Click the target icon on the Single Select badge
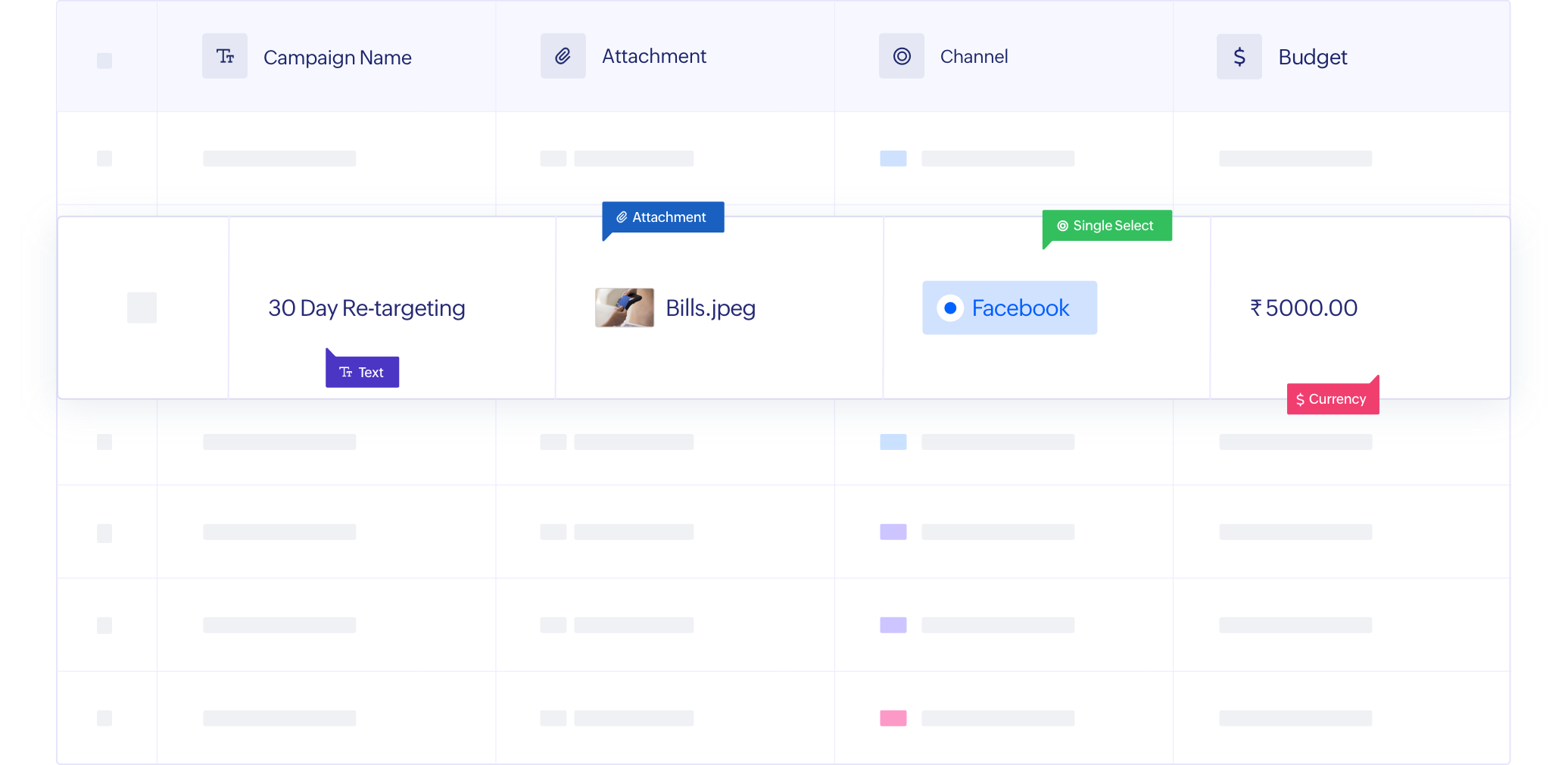Screen dimensions: 1568x765 click(1063, 225)
